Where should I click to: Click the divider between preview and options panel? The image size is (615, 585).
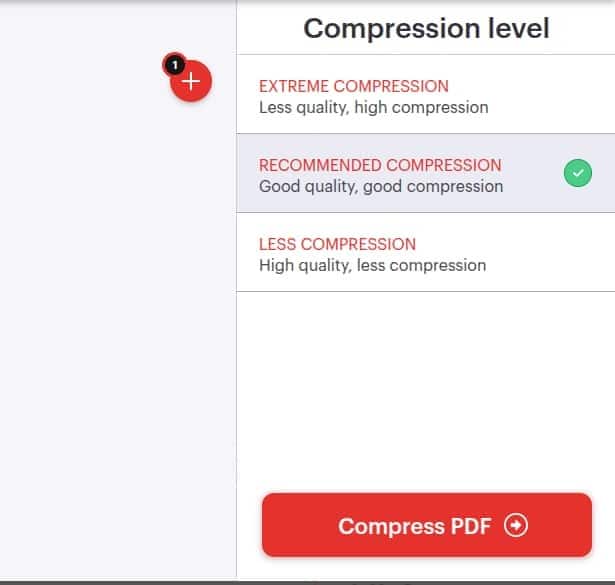pyautogui.click(x=237, y=300)
